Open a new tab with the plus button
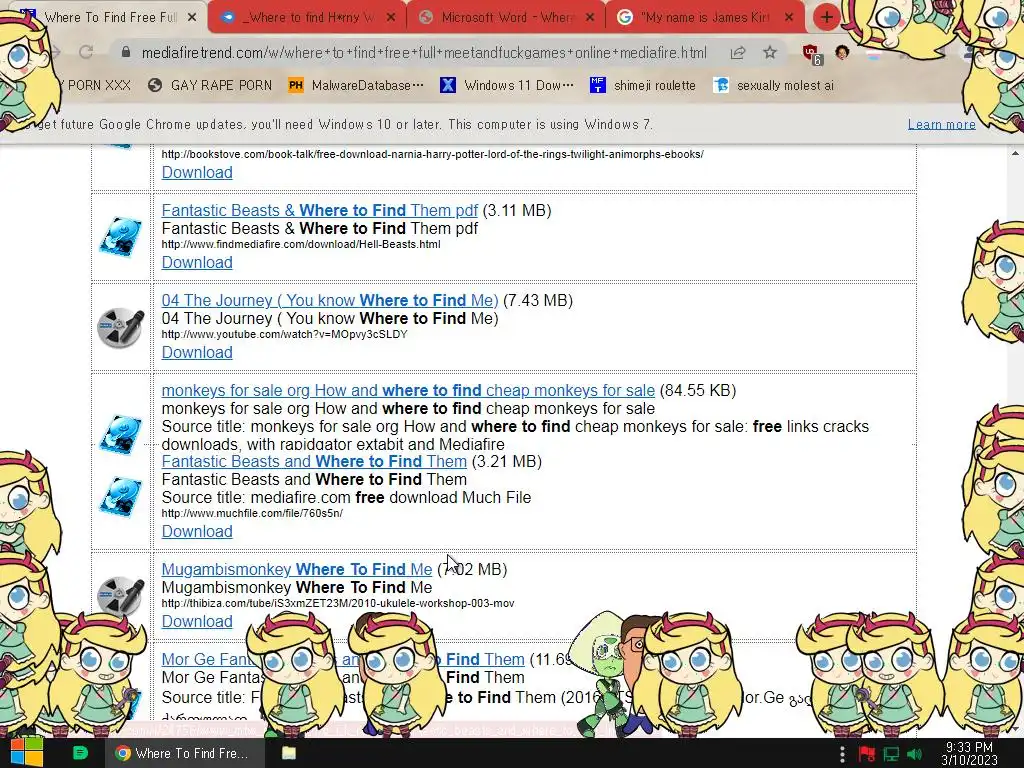1024x768 pixels. click(826, 17)
